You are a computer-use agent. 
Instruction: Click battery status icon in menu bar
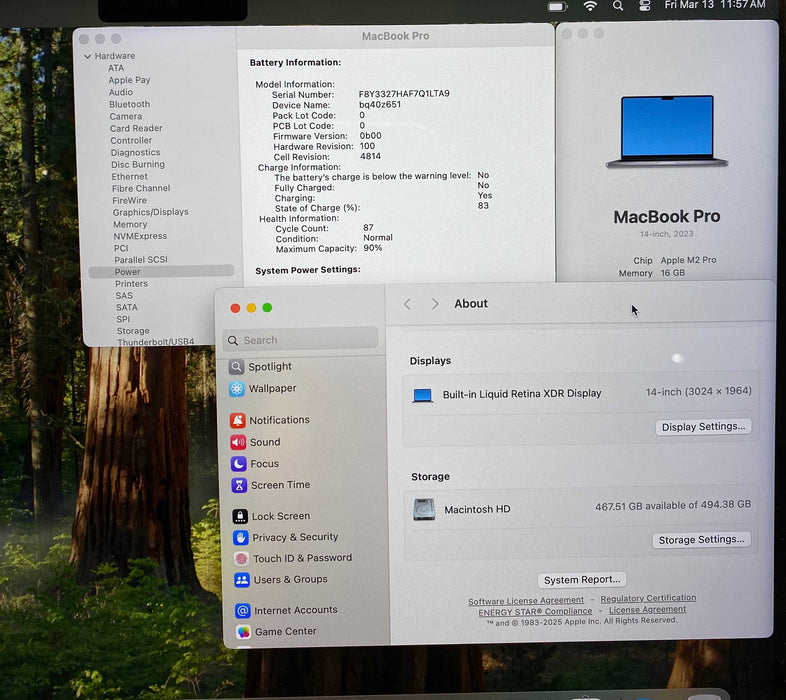pyautogui.click(x=557, y=7)
